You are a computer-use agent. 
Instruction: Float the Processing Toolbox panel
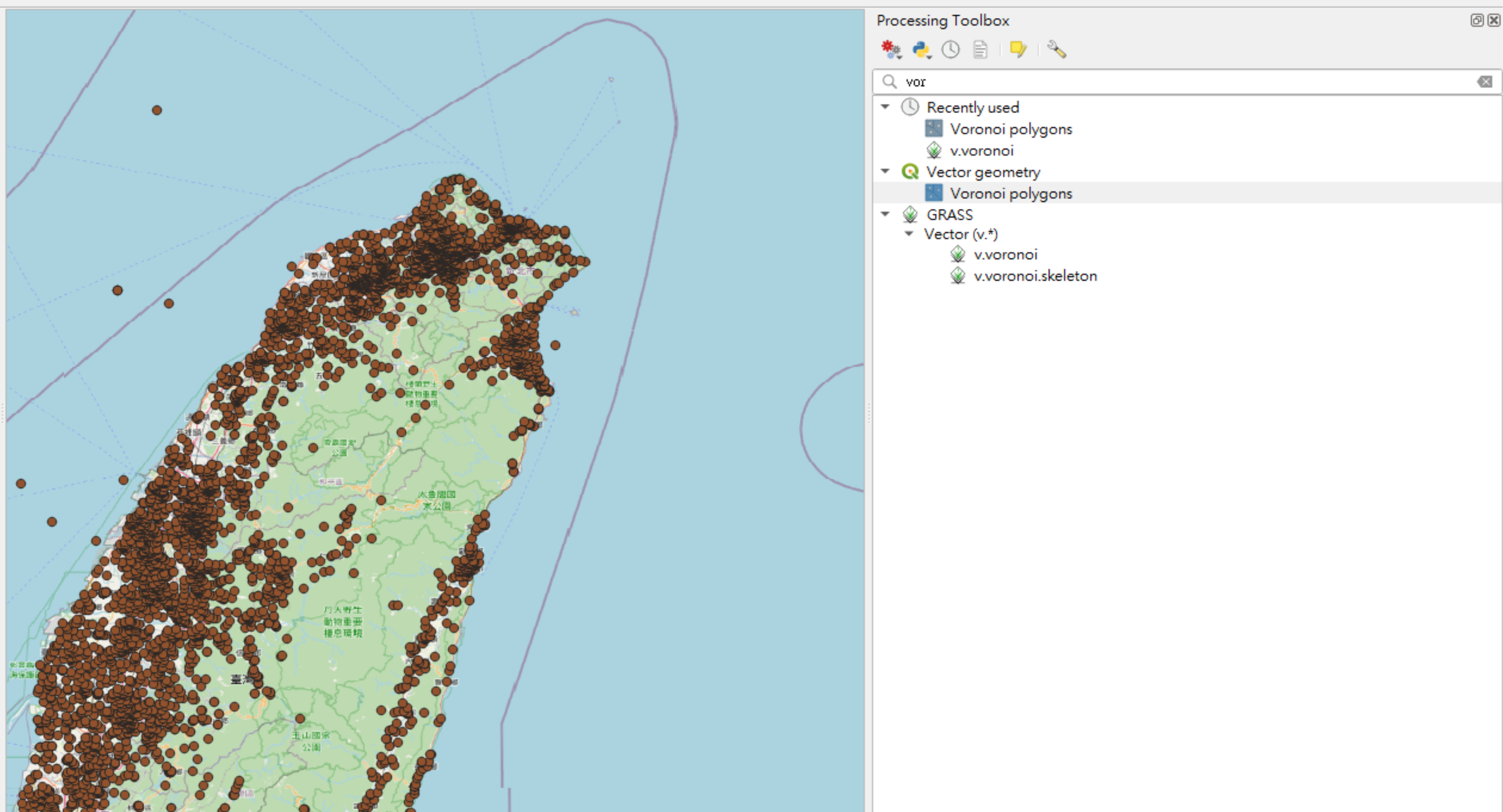(x=1476, y=21)
